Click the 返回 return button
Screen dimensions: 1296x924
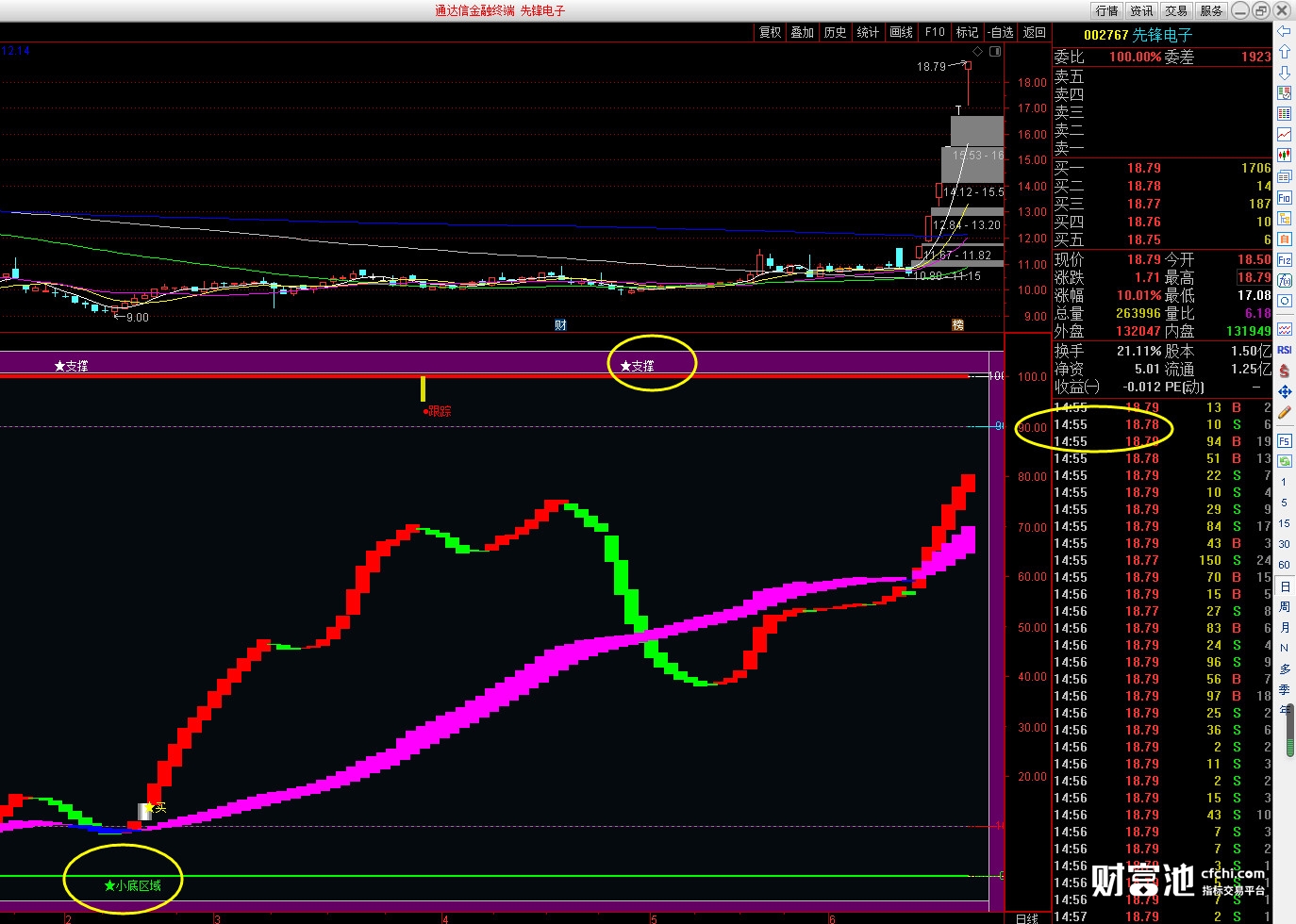[1035, 32]
